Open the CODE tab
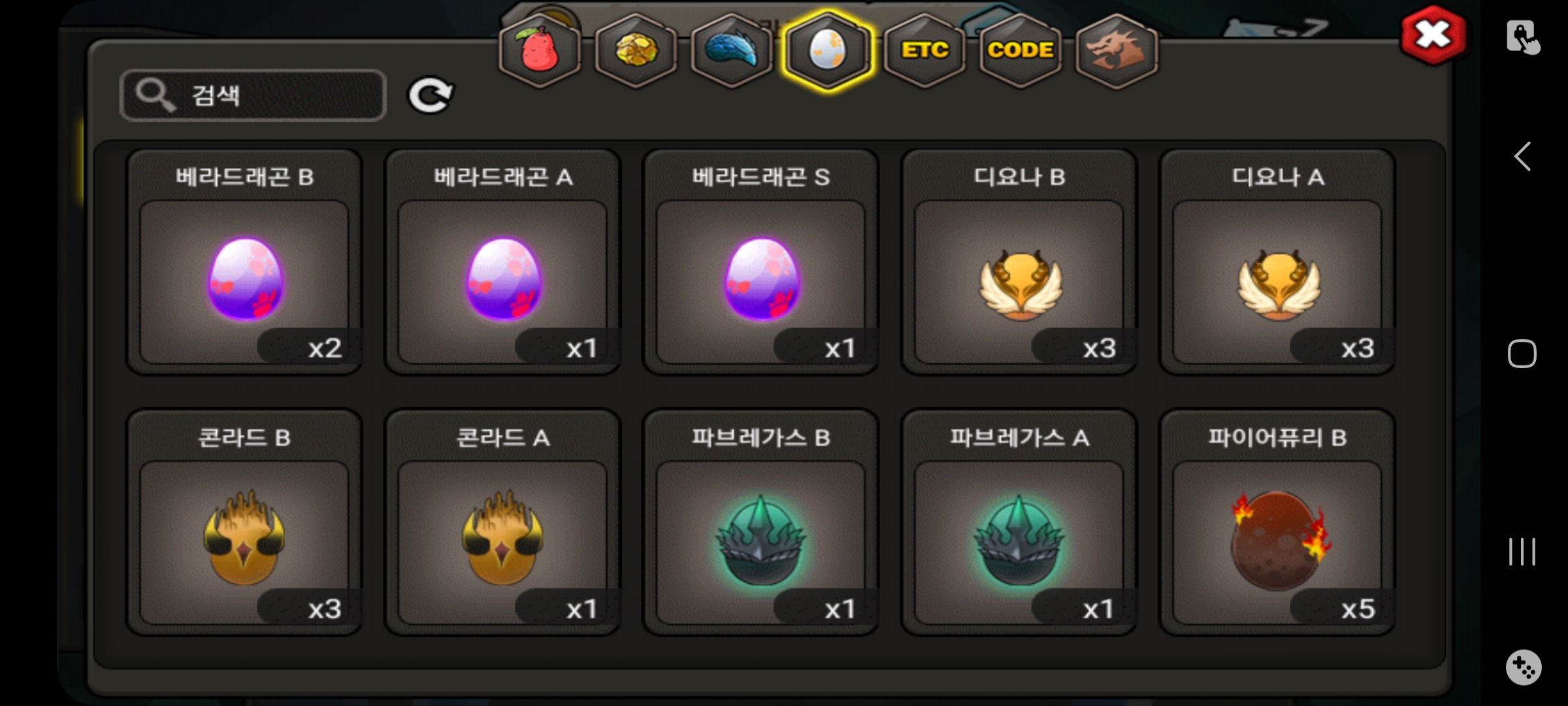The image size is (1568, 706). pyautogui.click(x=1021, y=51)
